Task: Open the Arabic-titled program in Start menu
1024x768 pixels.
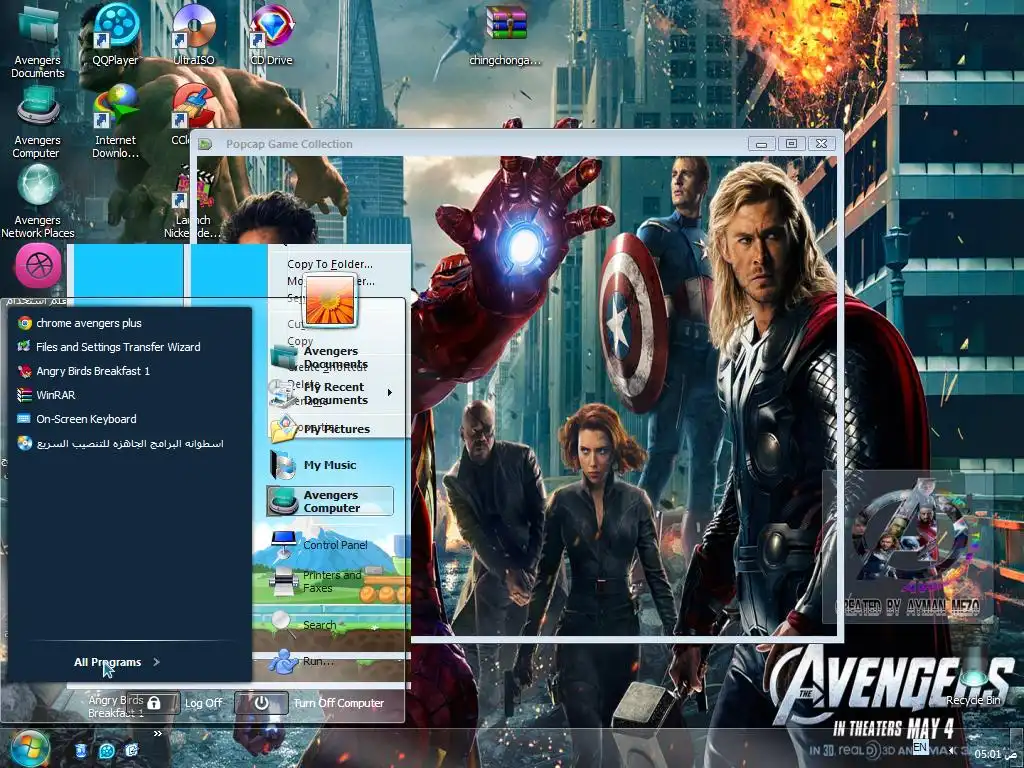Action: 129,443
